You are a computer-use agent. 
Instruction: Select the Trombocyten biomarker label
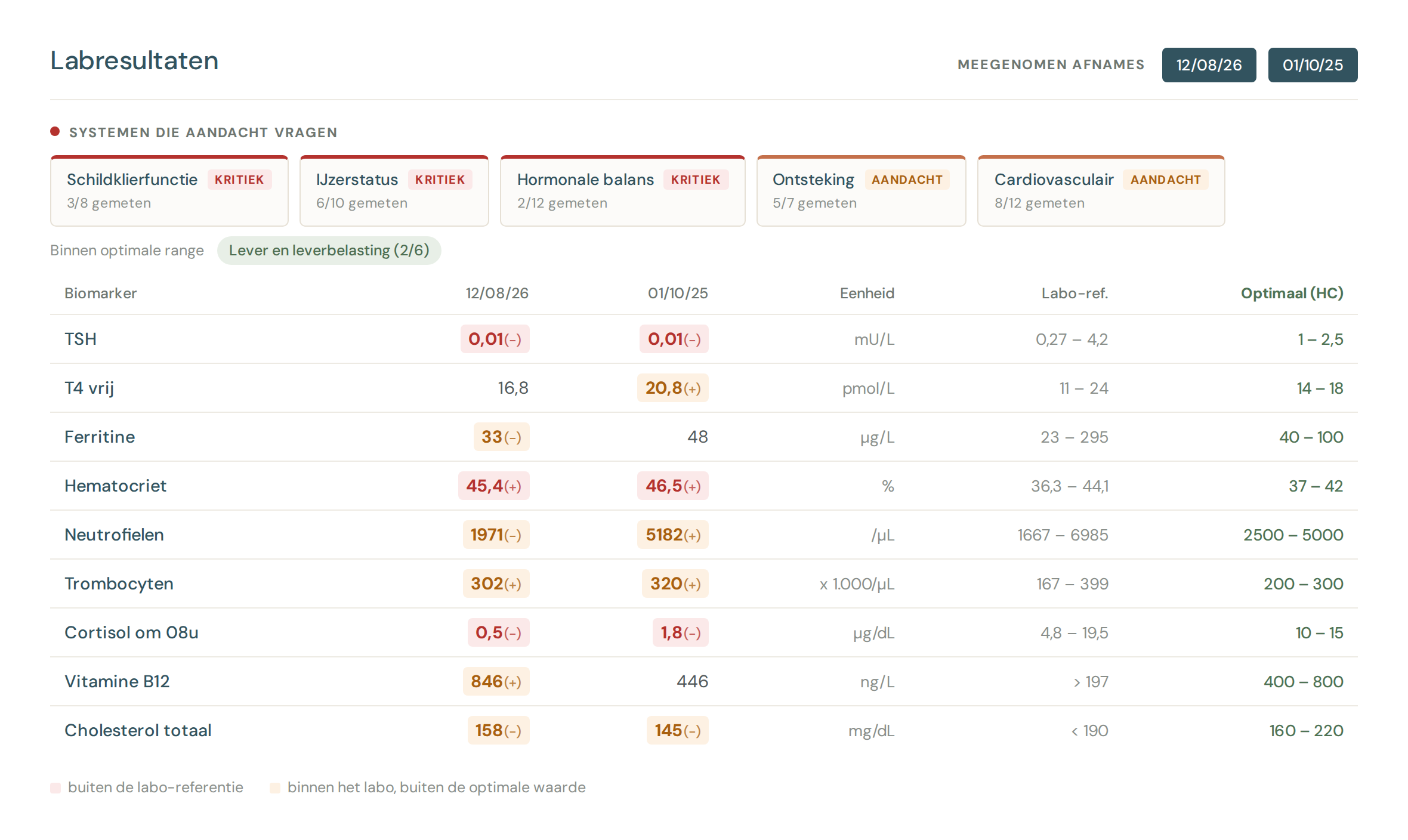tap(119, 583)
